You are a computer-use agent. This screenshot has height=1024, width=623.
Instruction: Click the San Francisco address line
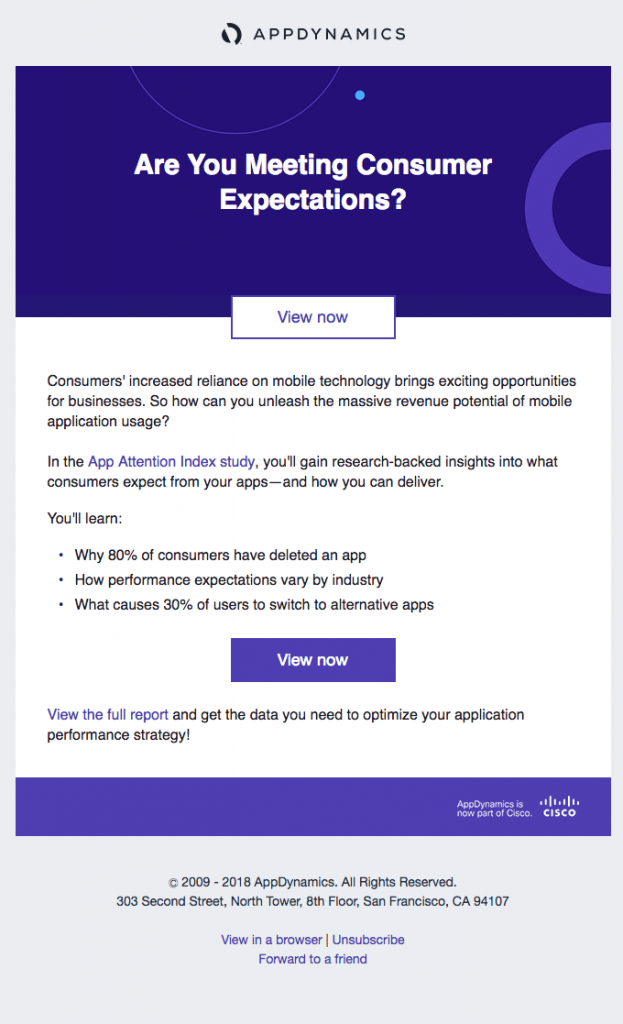point(312,901)
